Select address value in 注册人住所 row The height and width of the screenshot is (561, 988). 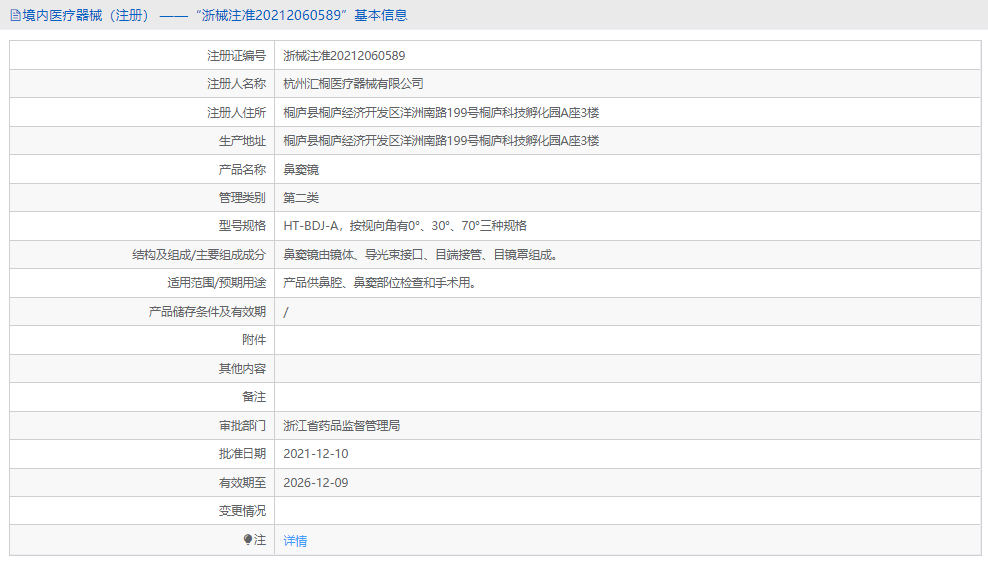click(441, 113)
